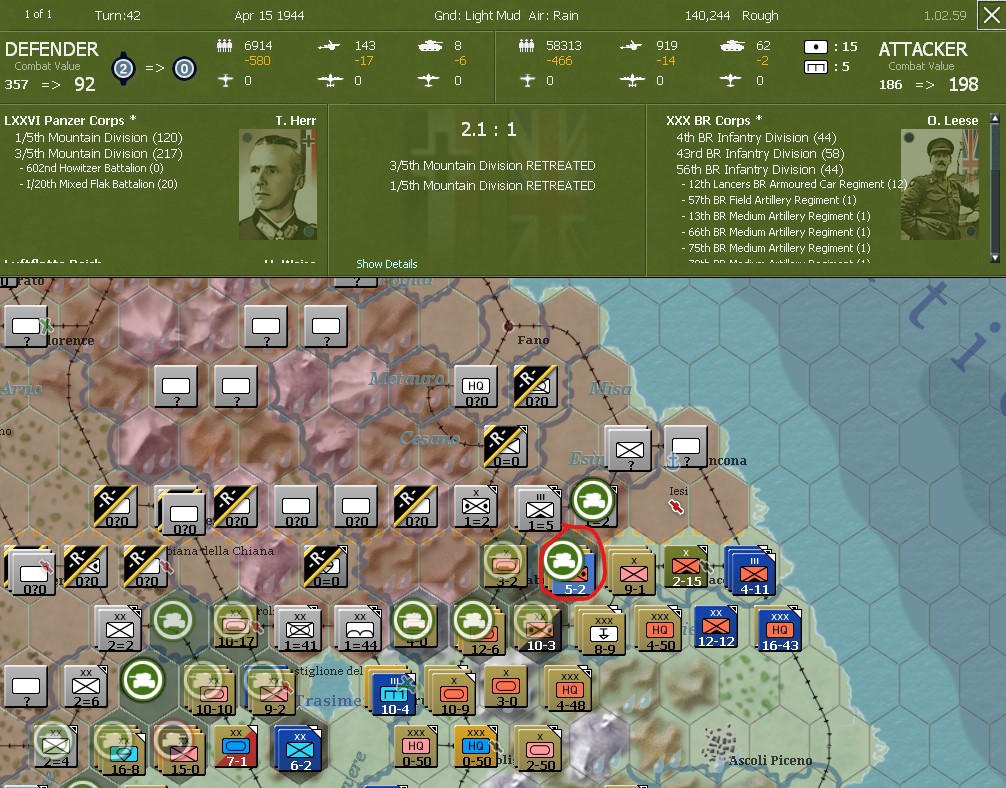The height and width of the screenshot is (788, 1006).
Task: Click O. Leese leader portrait
Action: click(940, 185)
